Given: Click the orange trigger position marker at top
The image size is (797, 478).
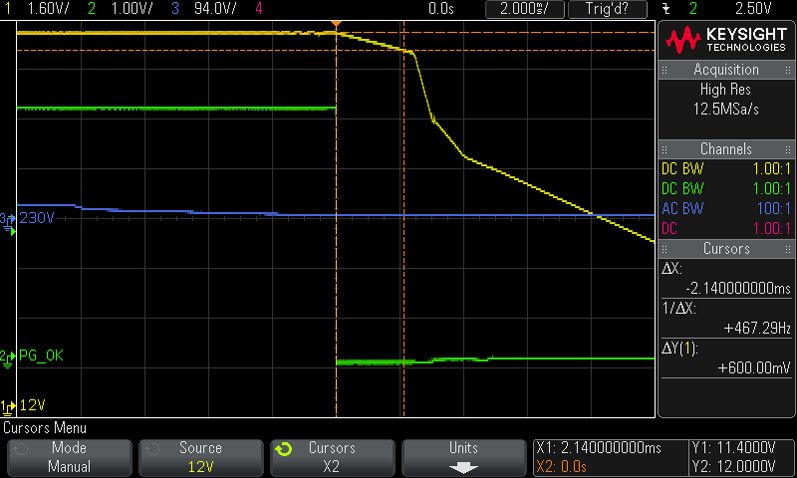Looking at the screenshot, I should [x=336, y=23].
